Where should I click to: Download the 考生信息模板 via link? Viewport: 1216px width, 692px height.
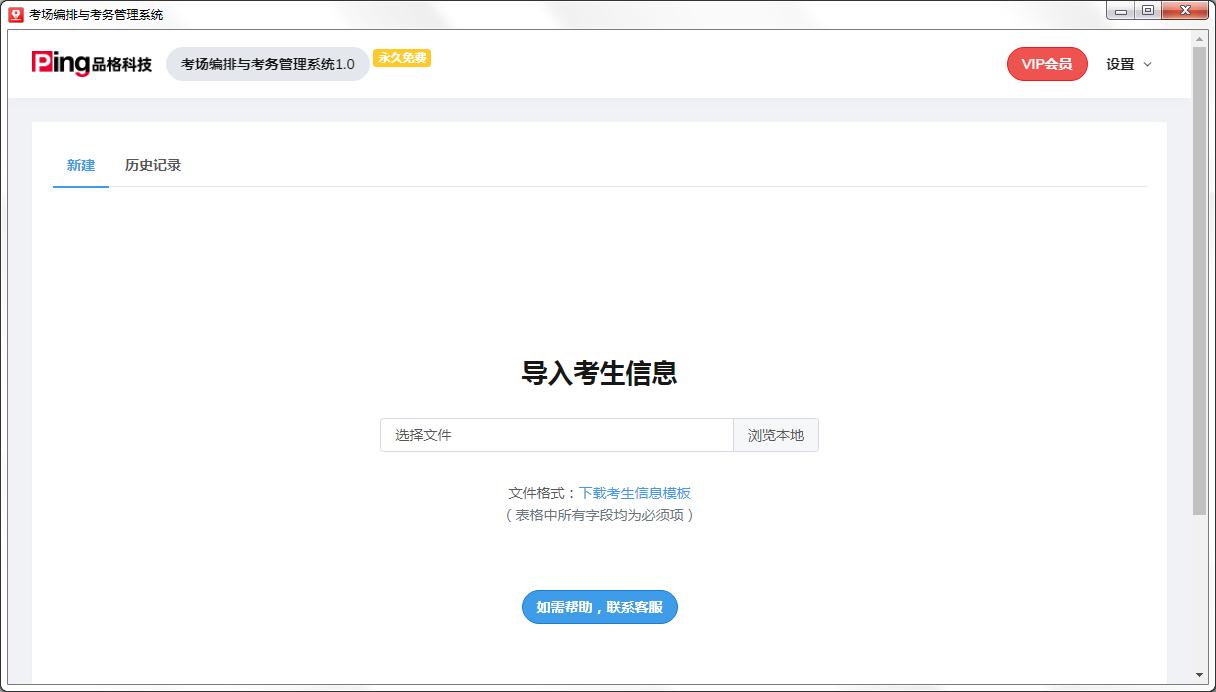635,493
